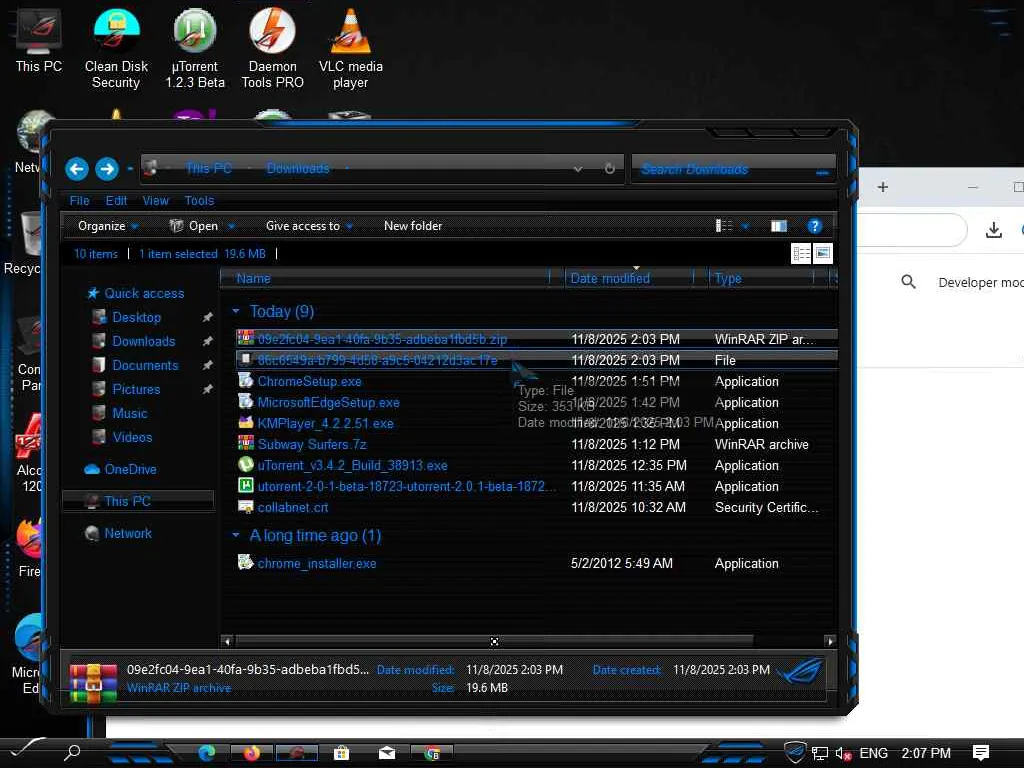Switch to large icons view icon

[x=823, y=253]
